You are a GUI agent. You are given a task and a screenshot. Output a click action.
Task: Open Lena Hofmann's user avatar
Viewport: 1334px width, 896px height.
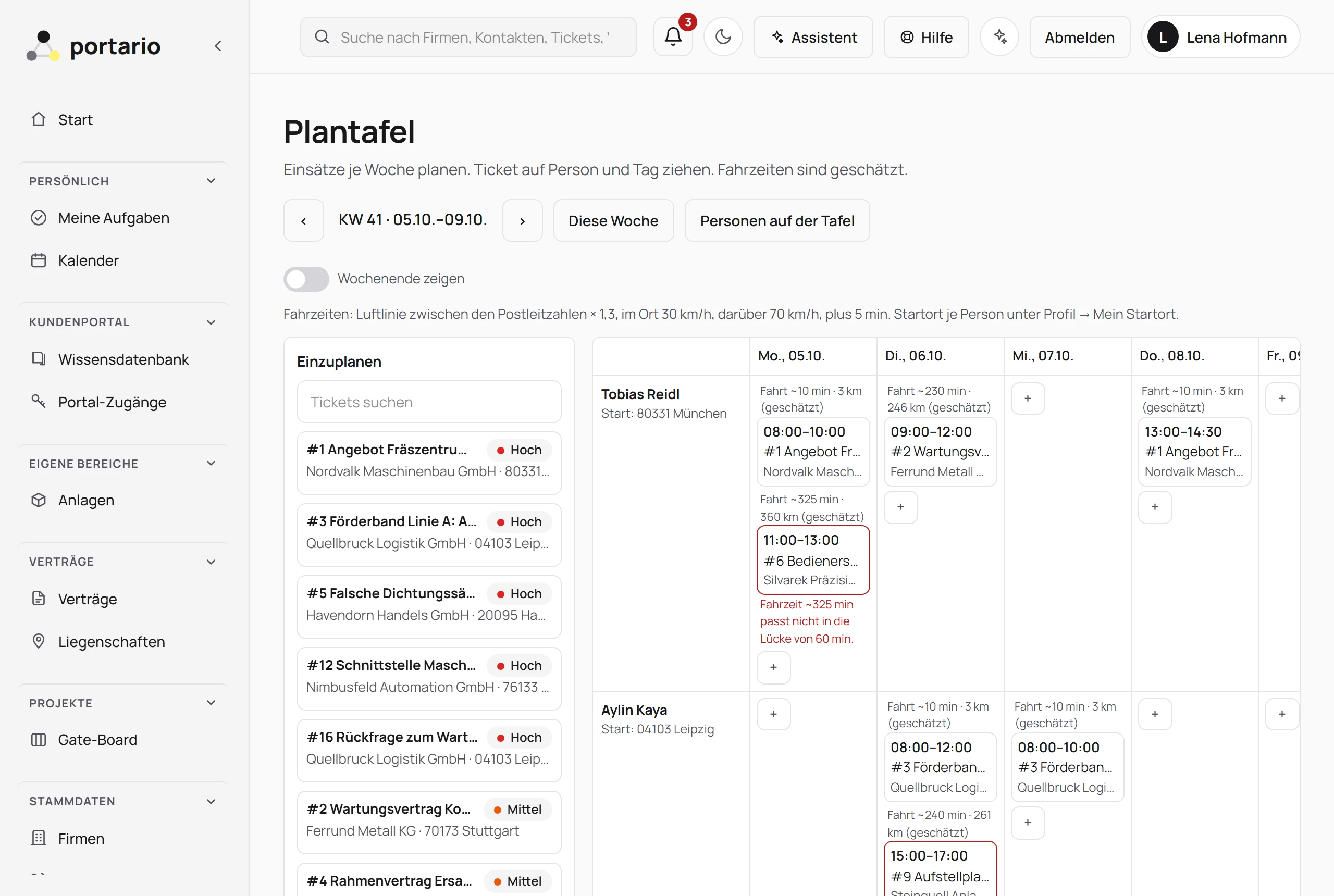point(1163,37)
